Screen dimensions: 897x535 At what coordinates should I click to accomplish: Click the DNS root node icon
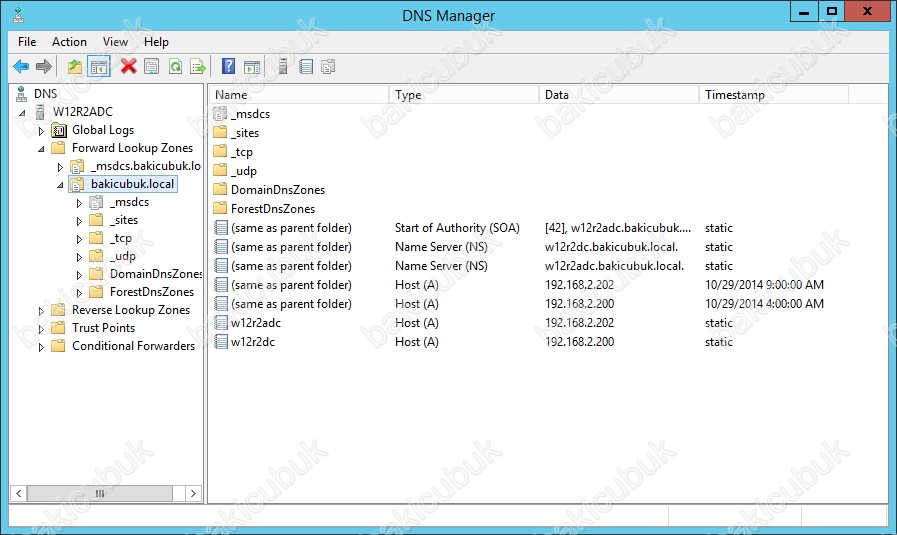point(22,93)
